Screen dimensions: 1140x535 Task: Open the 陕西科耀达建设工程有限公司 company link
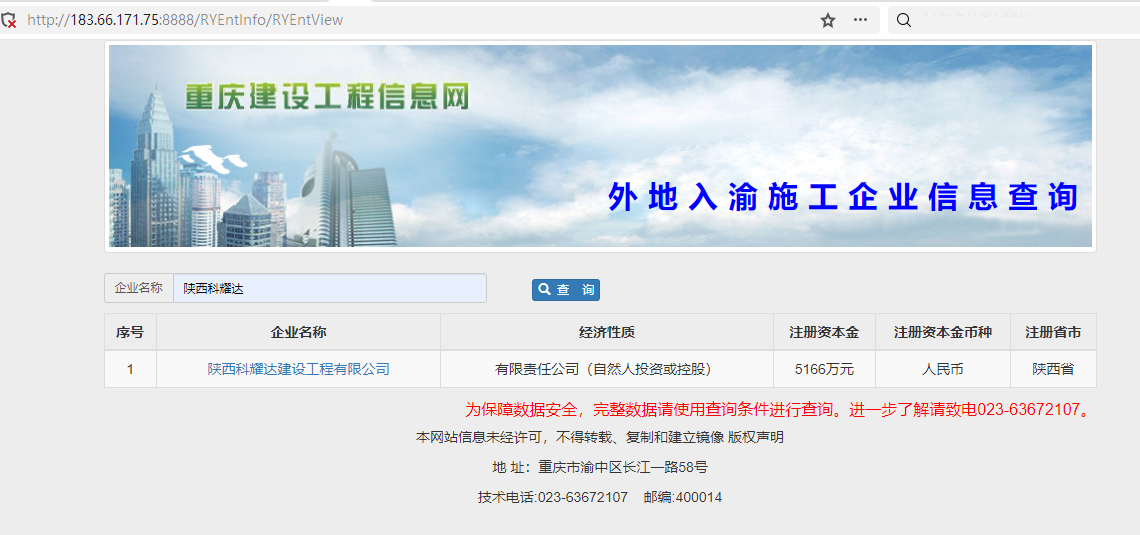[299, 369]
